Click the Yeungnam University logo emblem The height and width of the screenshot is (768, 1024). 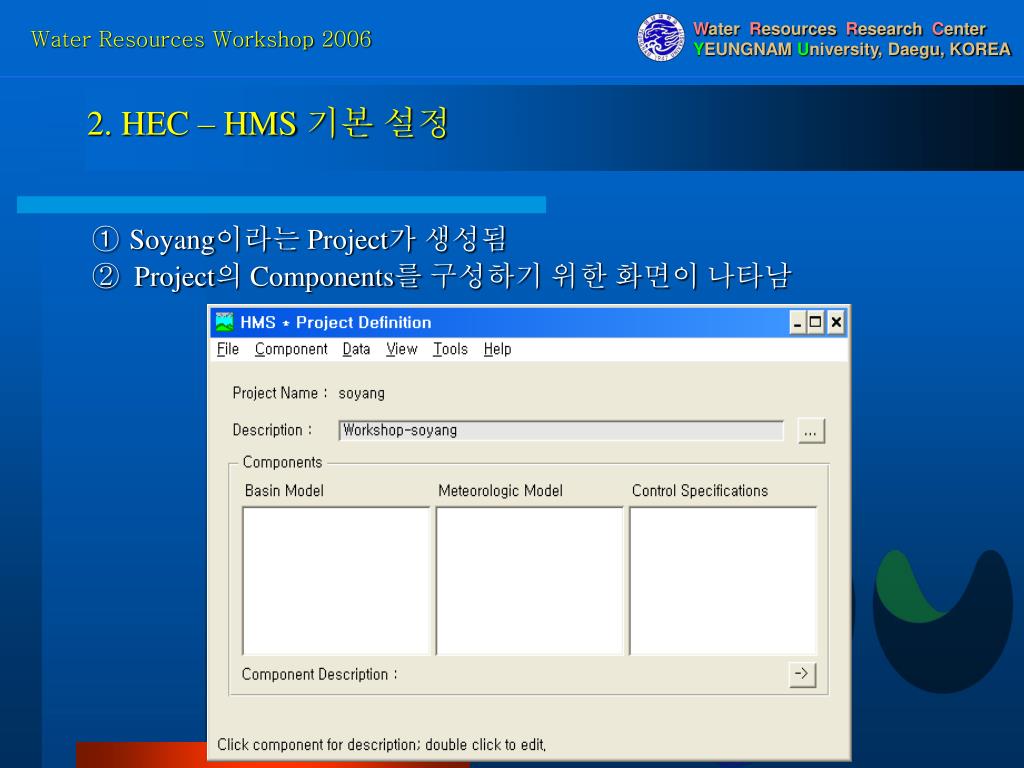tap(661, 38)
